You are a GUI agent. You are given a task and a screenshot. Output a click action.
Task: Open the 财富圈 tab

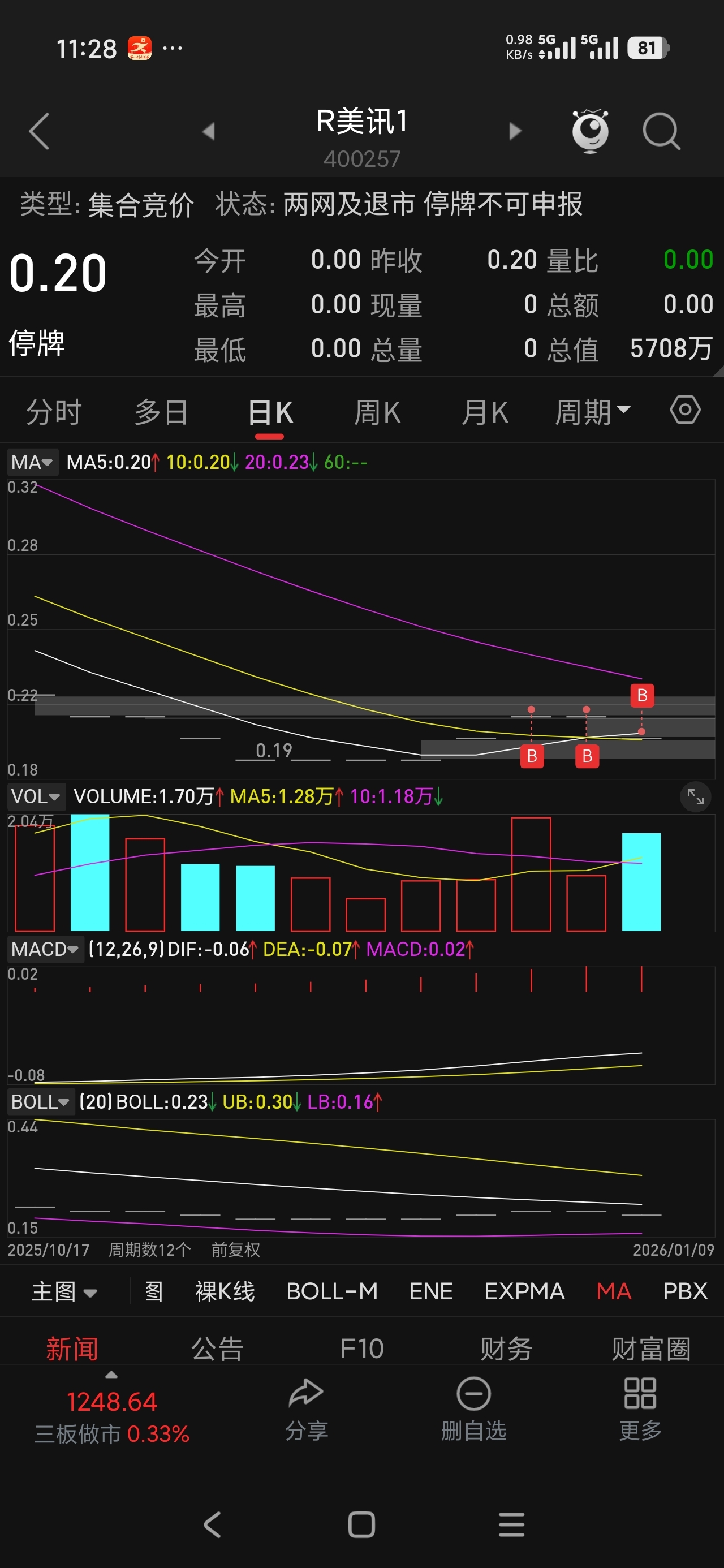pos(651,1349)
